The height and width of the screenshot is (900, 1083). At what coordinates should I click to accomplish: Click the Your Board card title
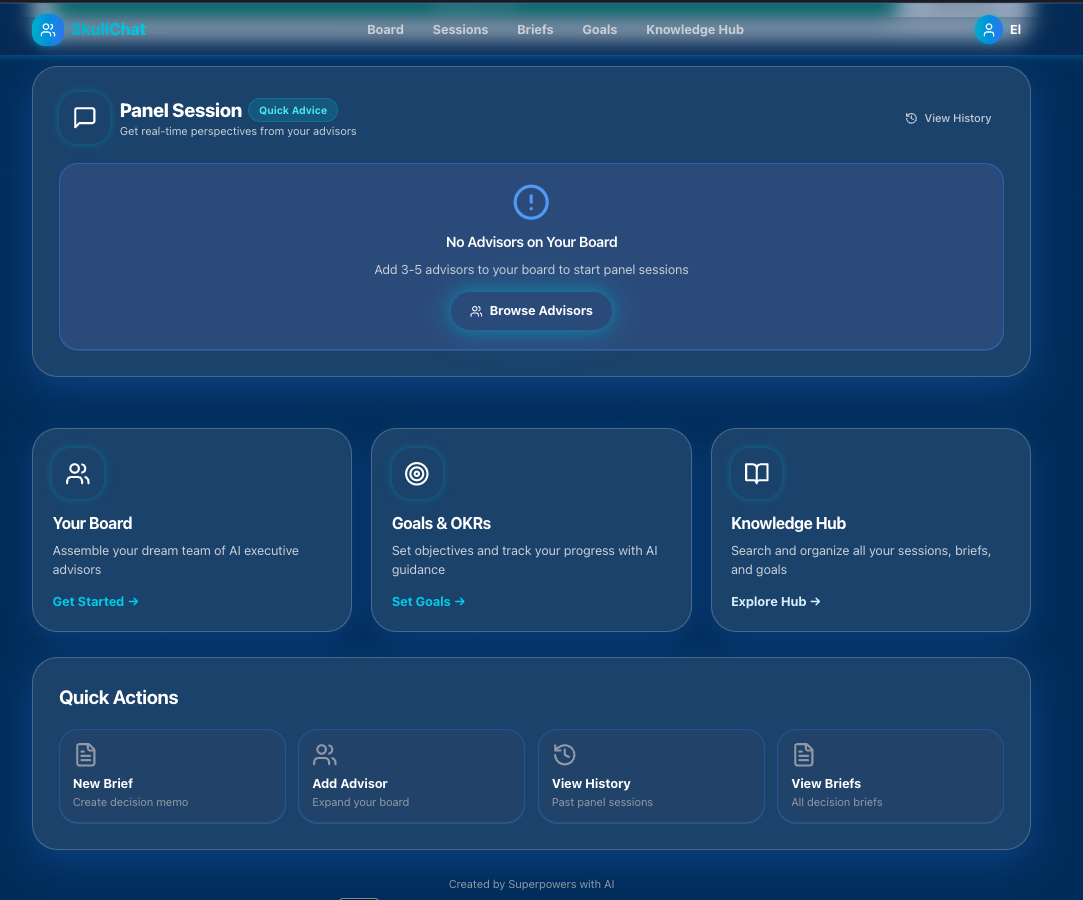93,524
